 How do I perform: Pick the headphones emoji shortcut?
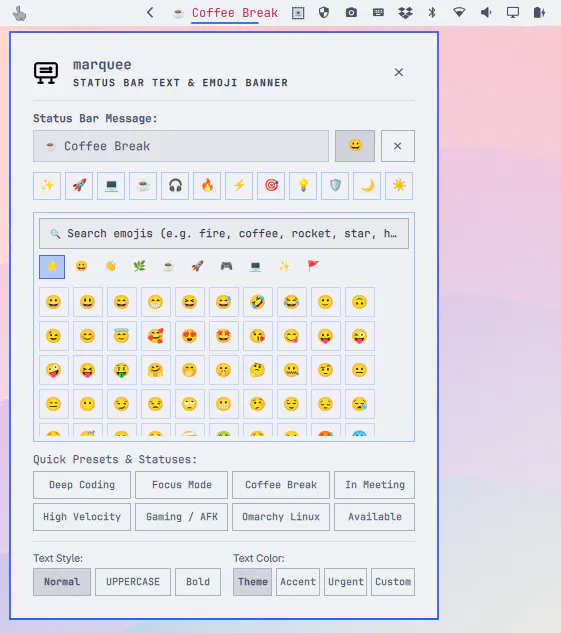tap(175, 186)
